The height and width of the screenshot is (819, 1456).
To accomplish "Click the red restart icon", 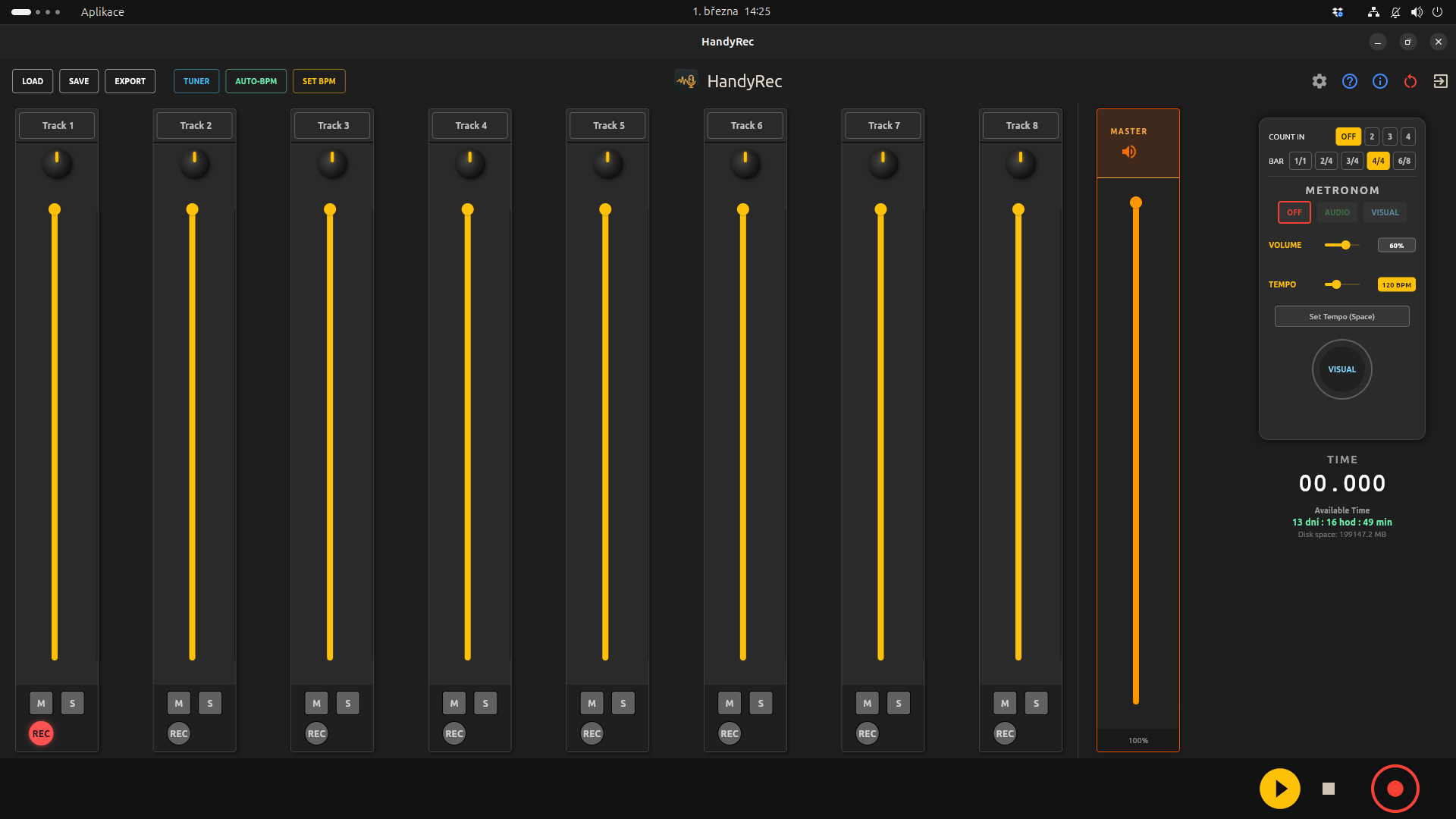I will click(1410, 81).
